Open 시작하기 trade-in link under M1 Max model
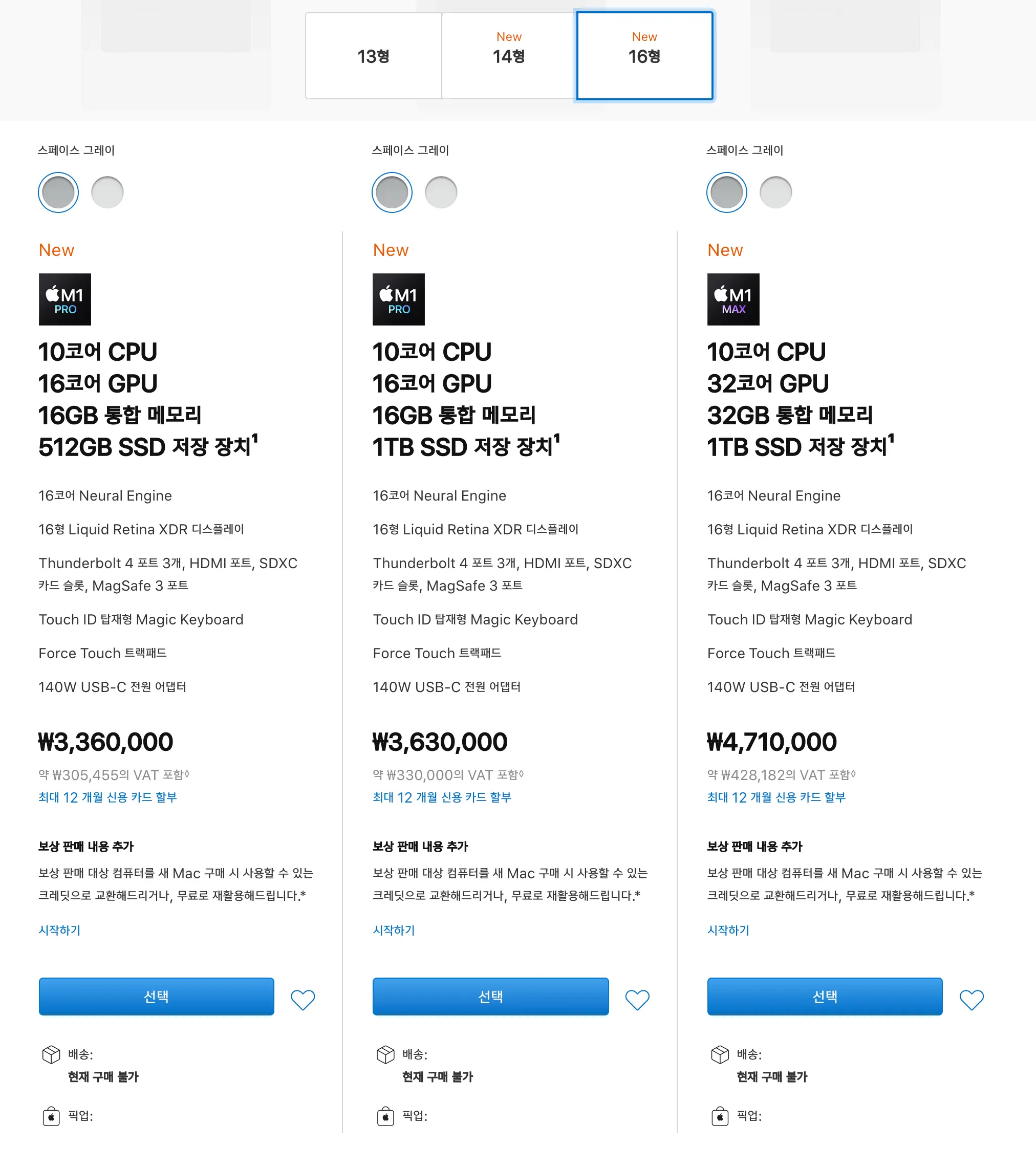 (x=728, y=931)
